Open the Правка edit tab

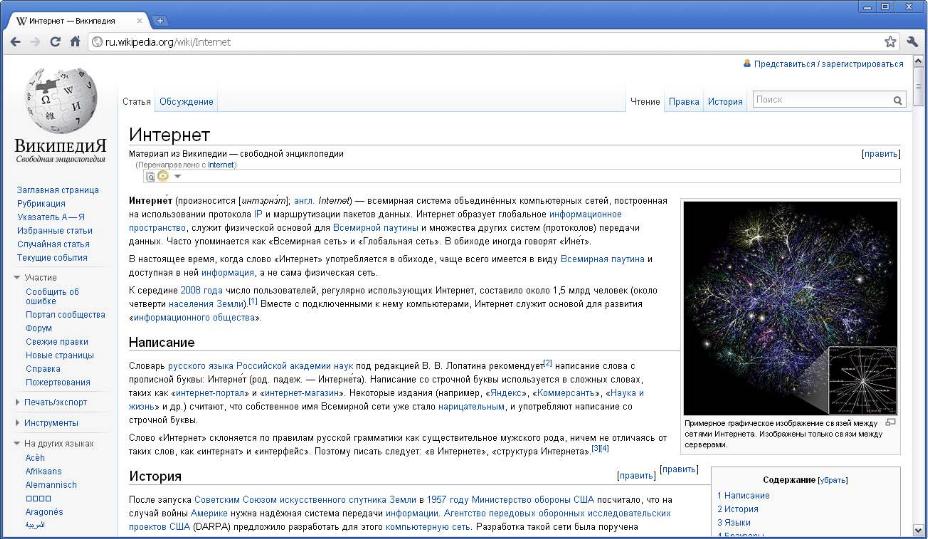(684, 102)
